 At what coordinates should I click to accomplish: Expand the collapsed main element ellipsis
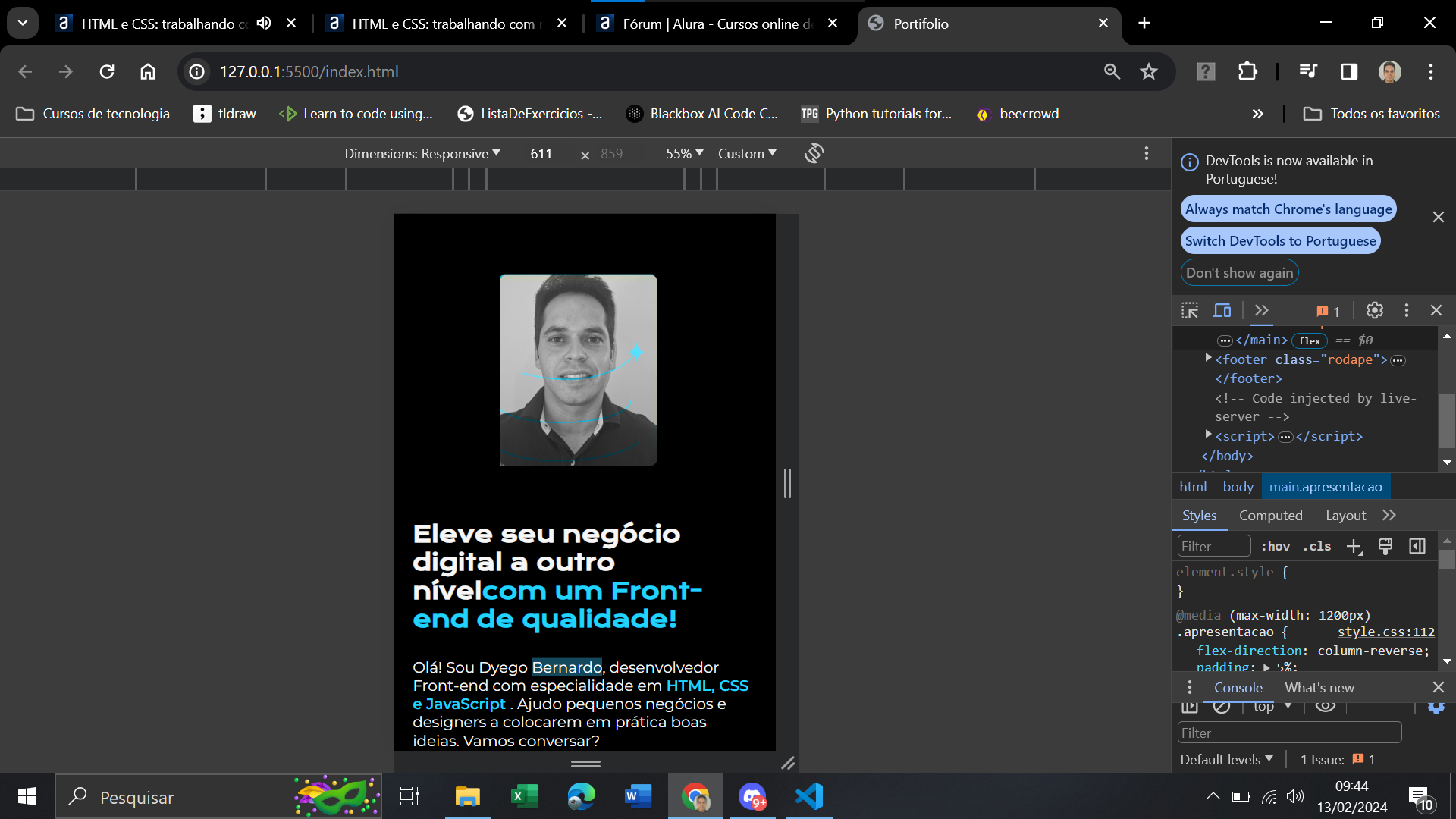pyautogui.click(x=1225, y=341)
